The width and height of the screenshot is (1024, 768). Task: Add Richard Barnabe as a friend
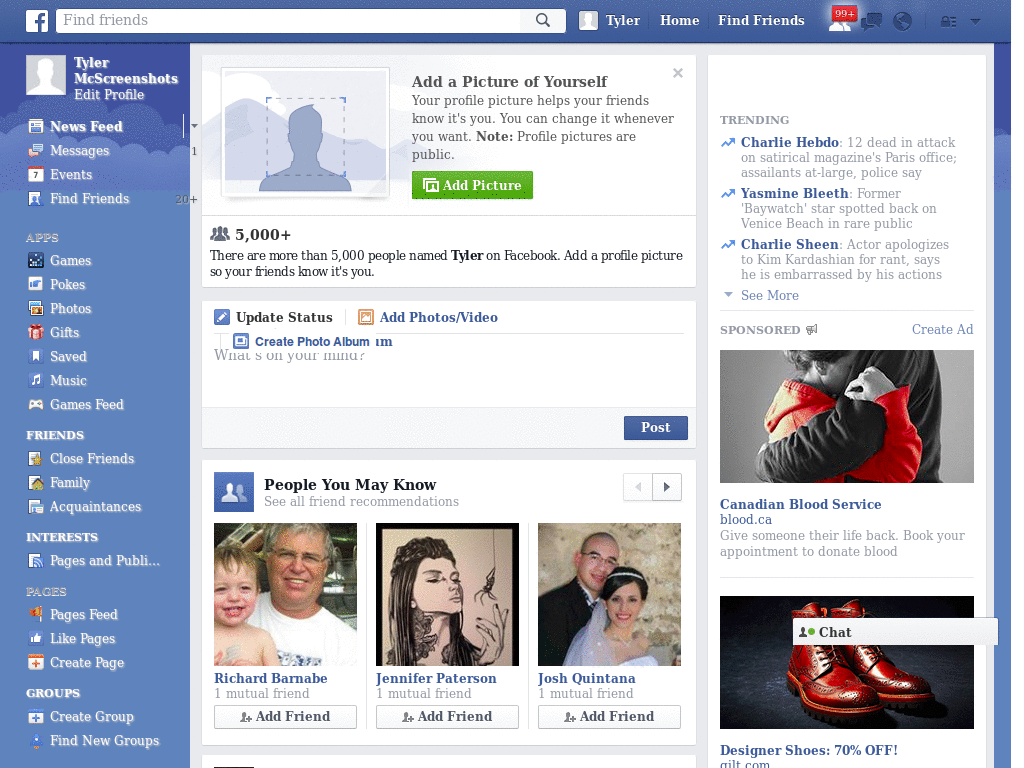coord(285,717)
